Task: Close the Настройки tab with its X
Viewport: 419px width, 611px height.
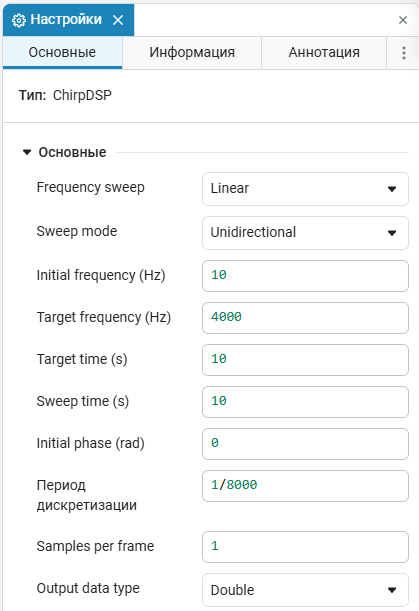Action: pos(118,20)
